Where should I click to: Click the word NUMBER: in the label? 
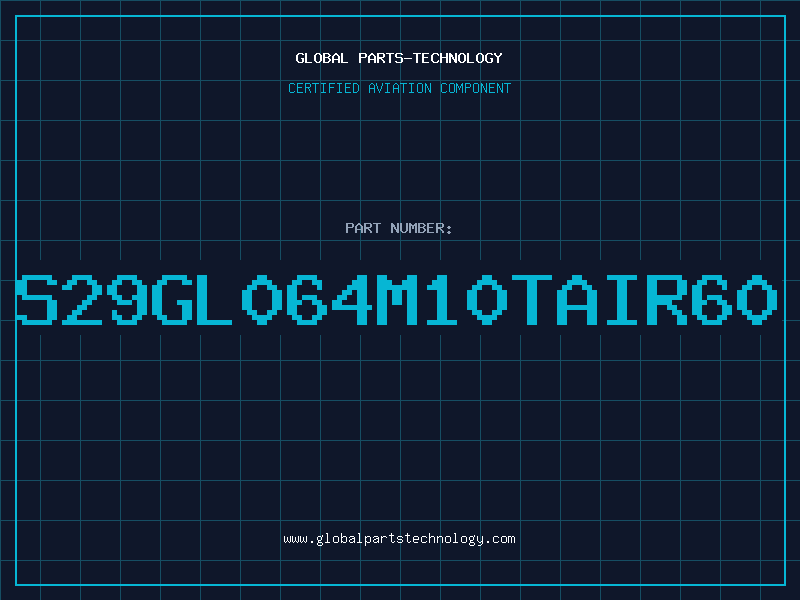(x=421, y=228)
